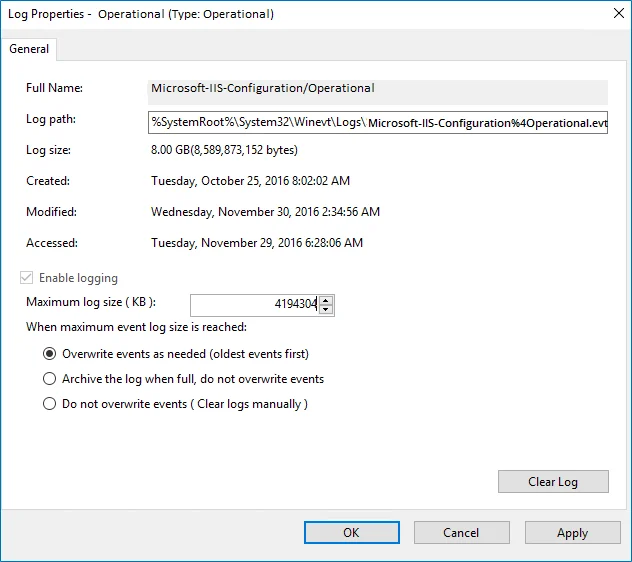The height and width of the screenshot is (562, 632).
Task: Decrease maximum log size with down arrow
Action: [x=326, y=310]
